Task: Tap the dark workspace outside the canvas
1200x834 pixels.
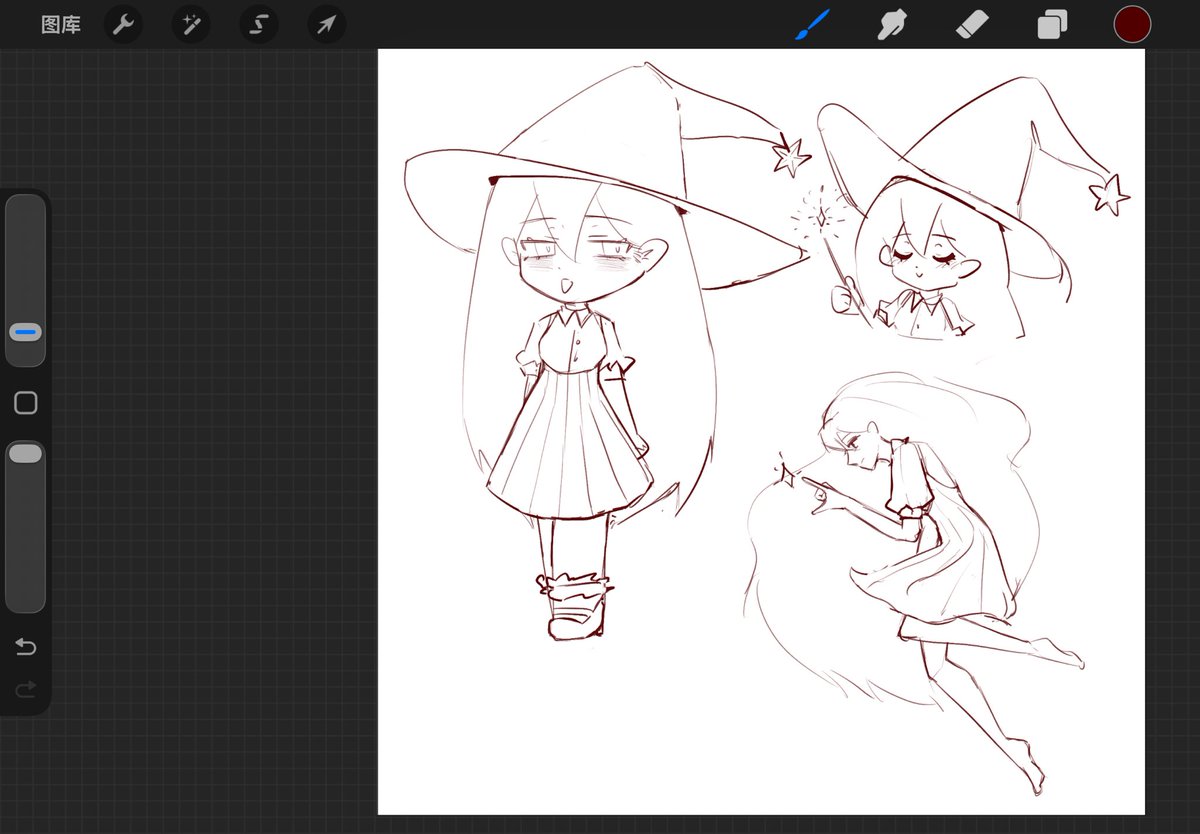Action: (x=200, y=780)
